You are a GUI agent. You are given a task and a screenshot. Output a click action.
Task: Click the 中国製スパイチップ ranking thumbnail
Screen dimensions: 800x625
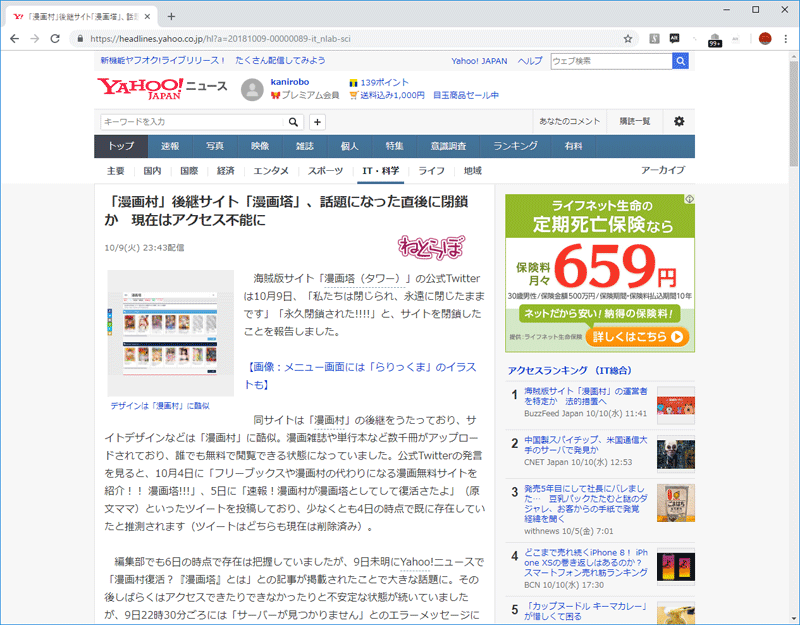(676, 454)
